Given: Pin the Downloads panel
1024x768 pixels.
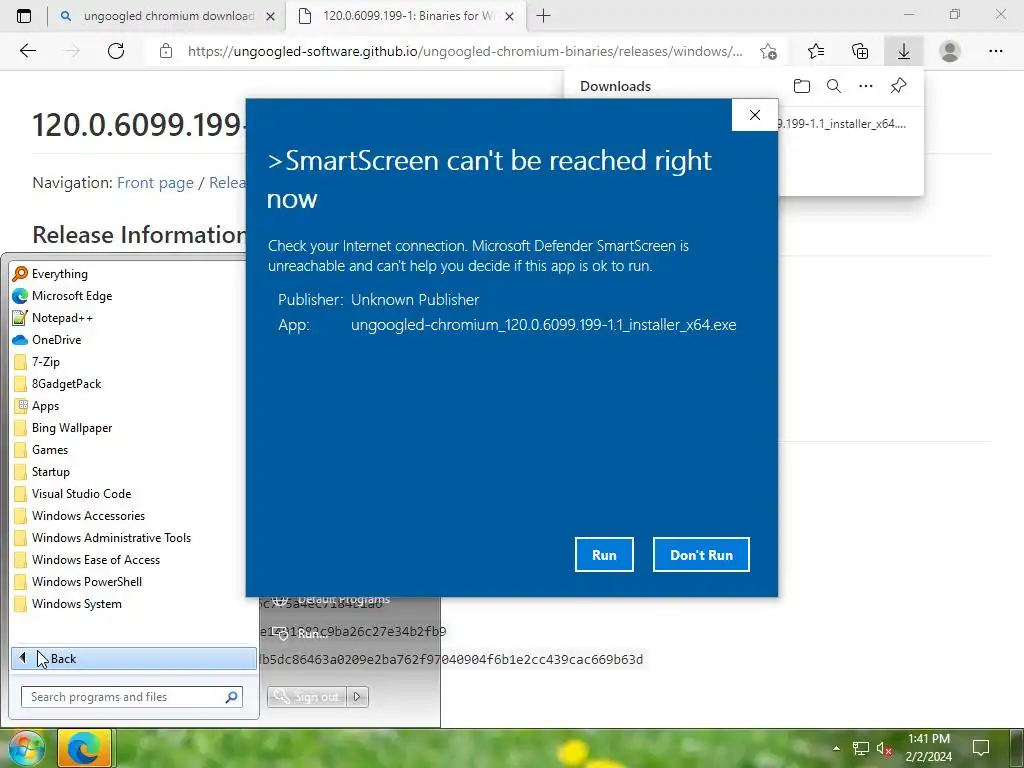Looking at the screenshot, I should (x=899, y=86).
